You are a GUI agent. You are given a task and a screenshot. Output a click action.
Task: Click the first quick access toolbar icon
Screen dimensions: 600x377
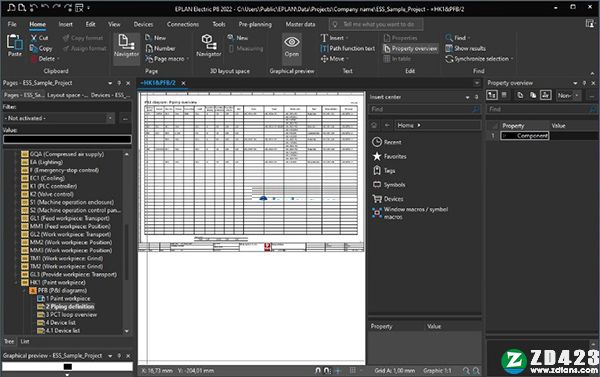coord(11,7)
